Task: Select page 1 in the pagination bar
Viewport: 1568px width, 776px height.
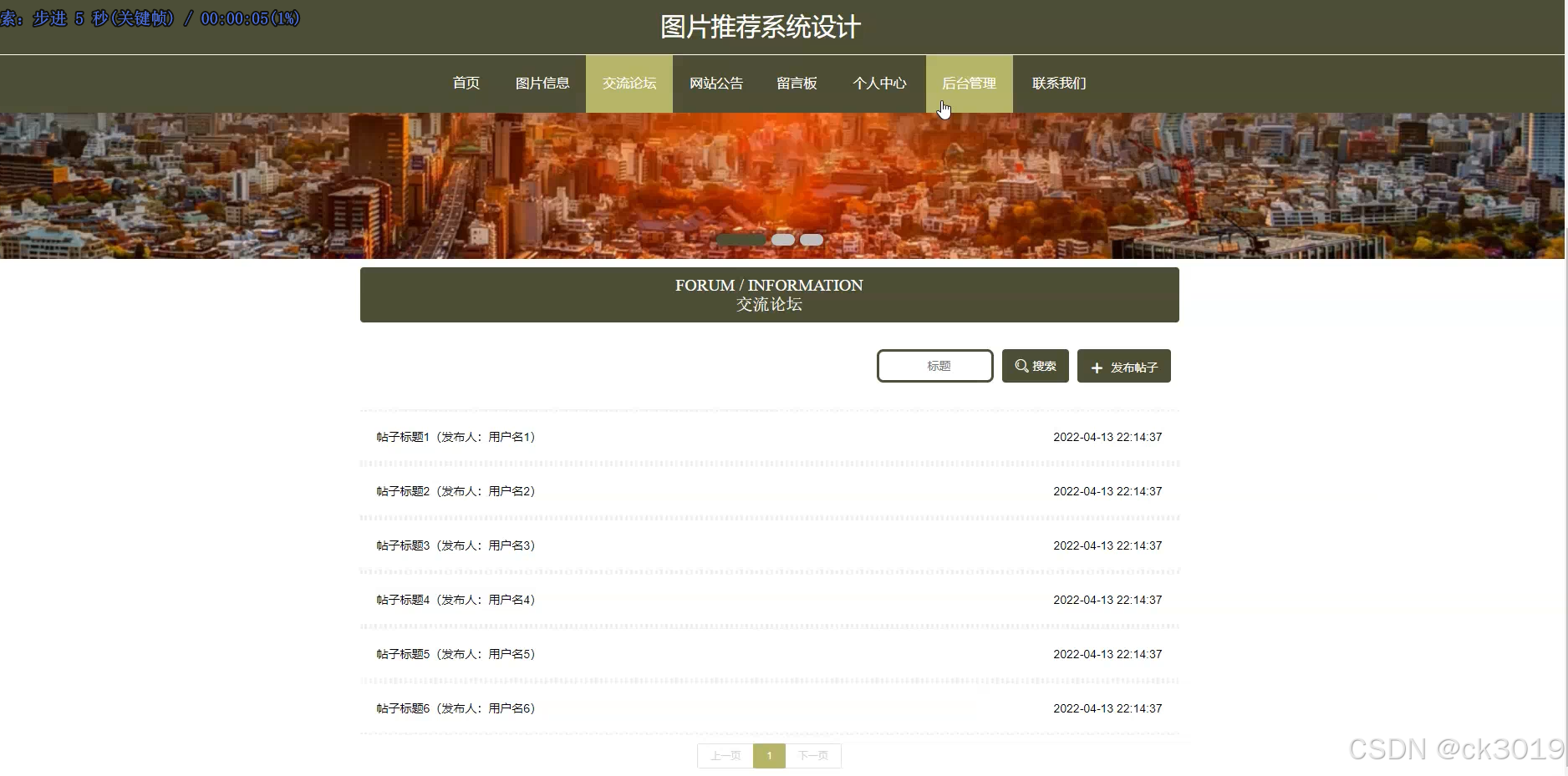Action: pyautogui.click(x=769, y=755)
